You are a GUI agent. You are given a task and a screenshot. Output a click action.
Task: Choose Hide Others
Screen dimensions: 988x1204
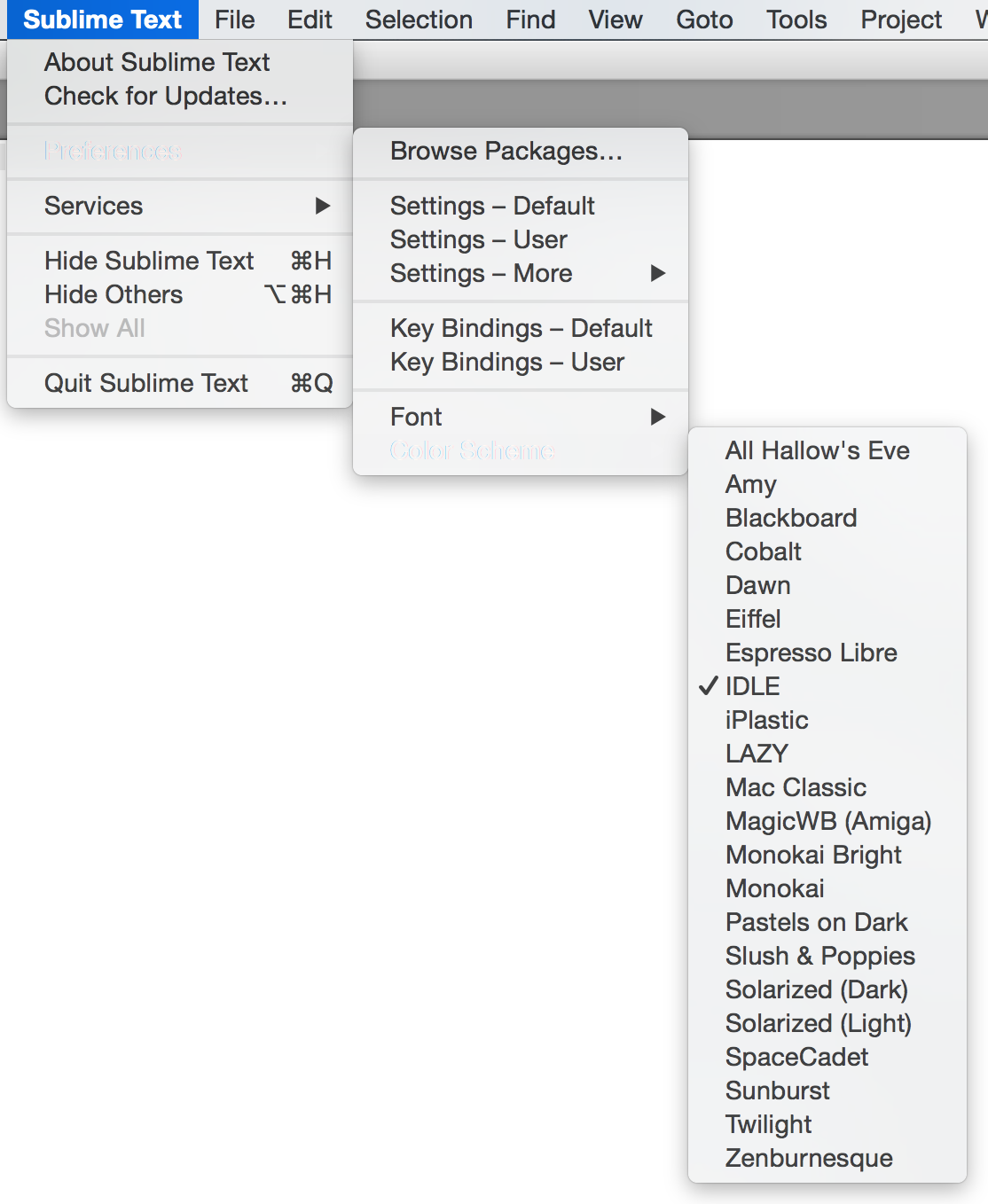point(114,294)
